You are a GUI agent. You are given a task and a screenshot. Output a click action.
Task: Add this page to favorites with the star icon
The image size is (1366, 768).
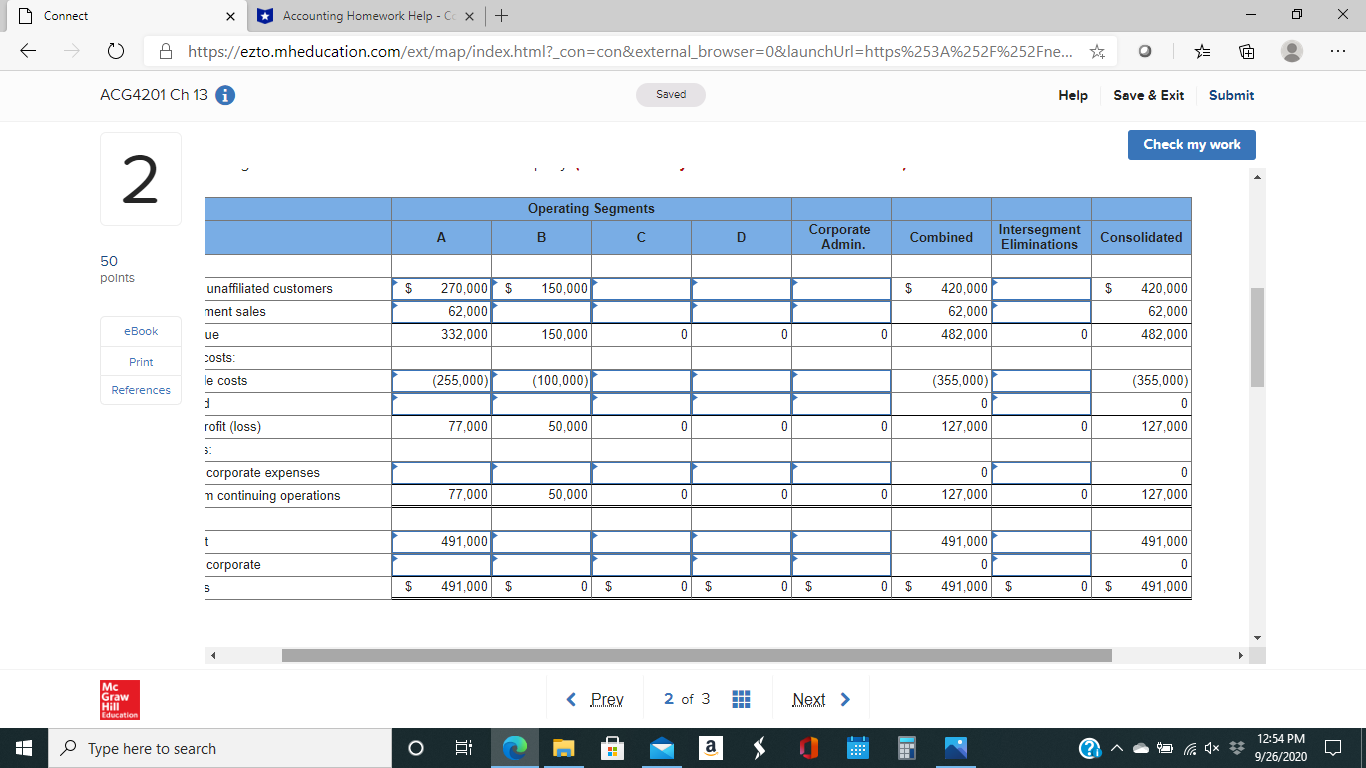pyautogui.click(x=1097, y=51)
